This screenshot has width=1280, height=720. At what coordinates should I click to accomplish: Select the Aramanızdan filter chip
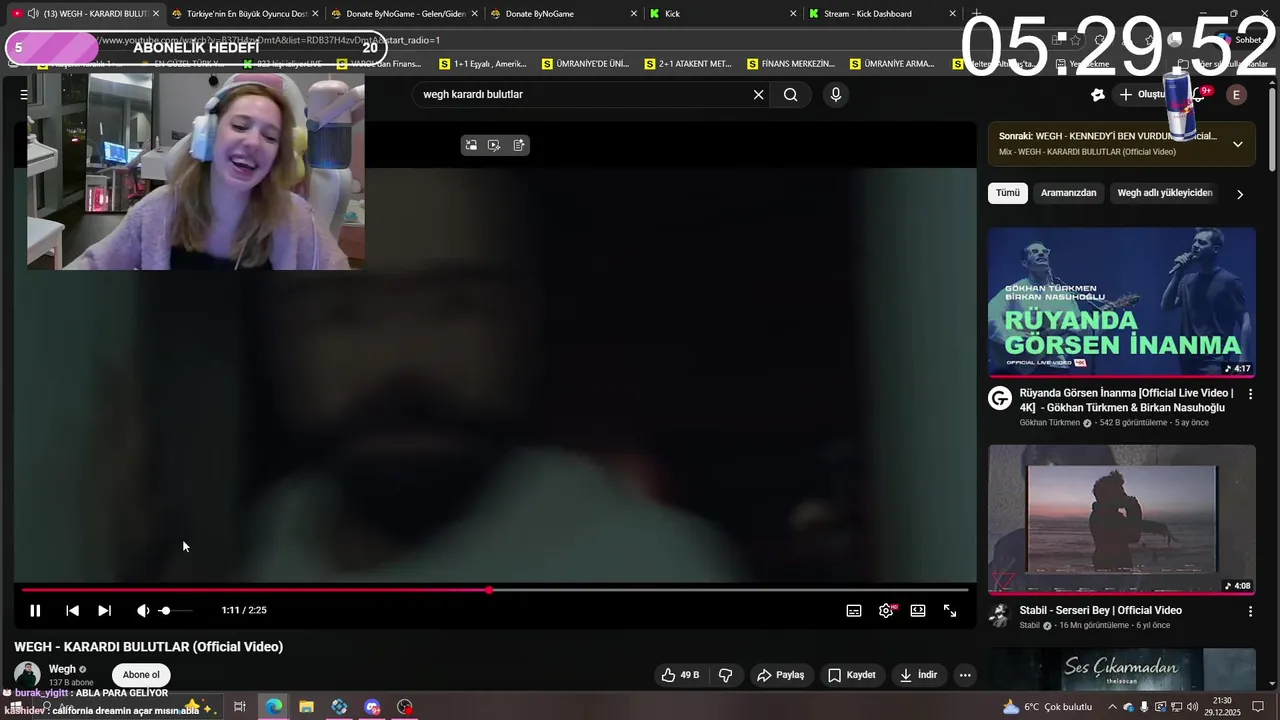[1068, 193]
